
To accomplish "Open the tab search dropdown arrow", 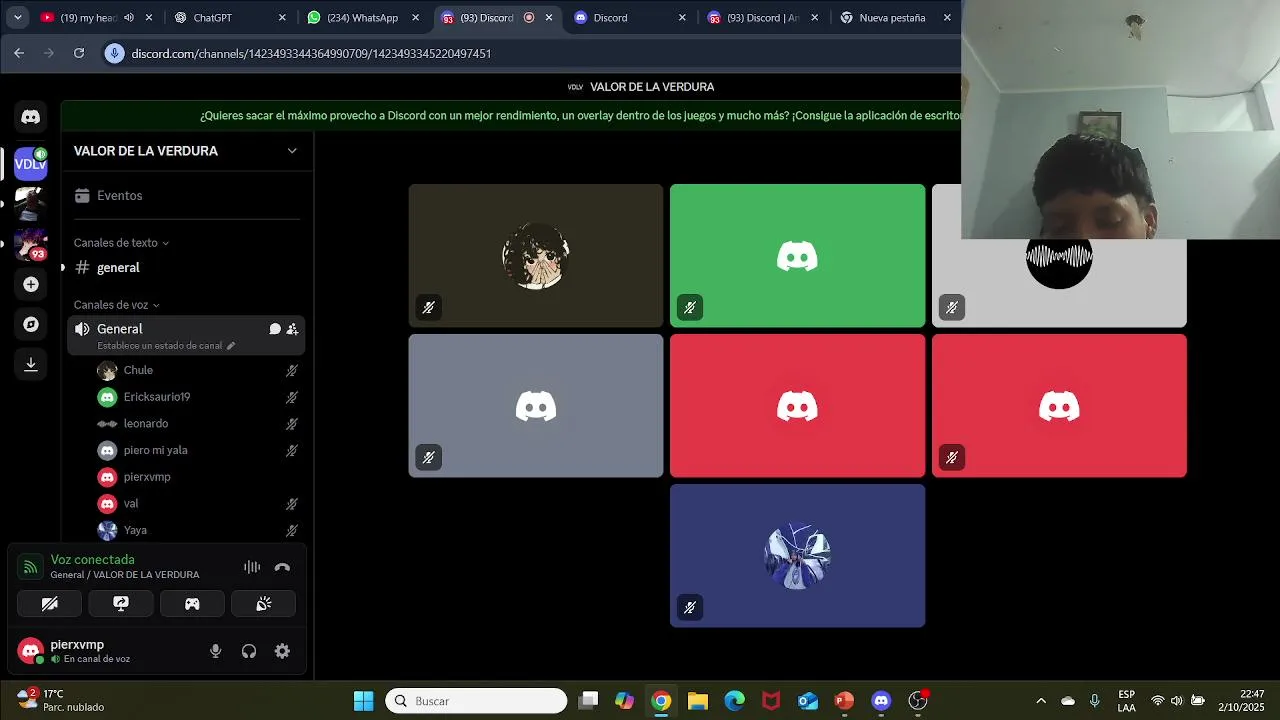I will (17, 18).
